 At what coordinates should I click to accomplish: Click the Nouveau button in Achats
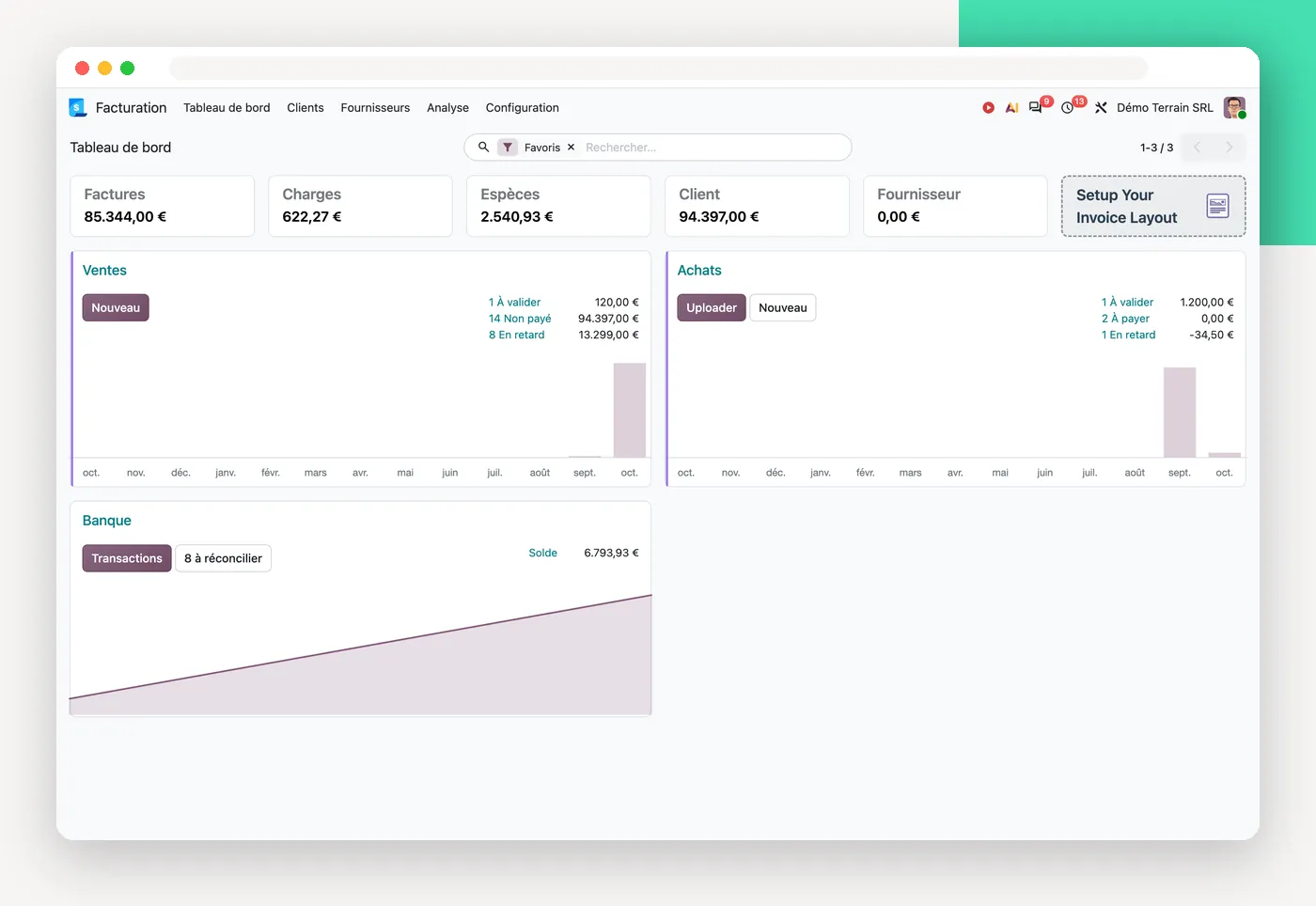783,308
